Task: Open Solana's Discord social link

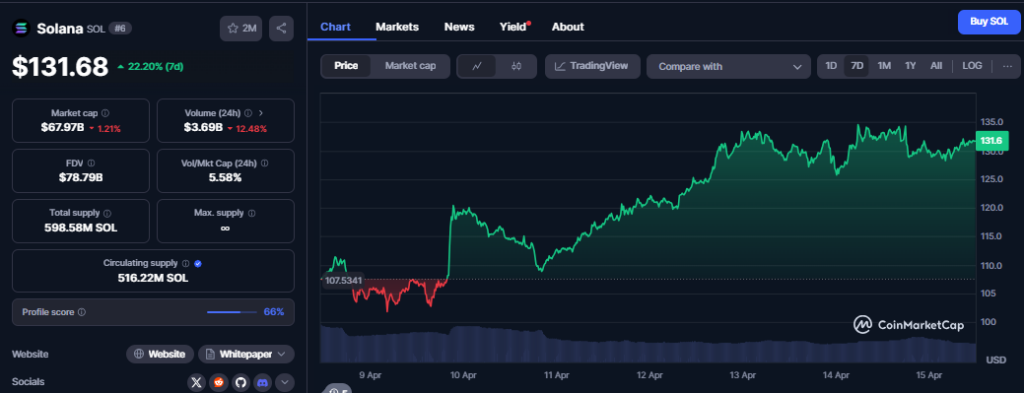Action: tap(263, 382)
